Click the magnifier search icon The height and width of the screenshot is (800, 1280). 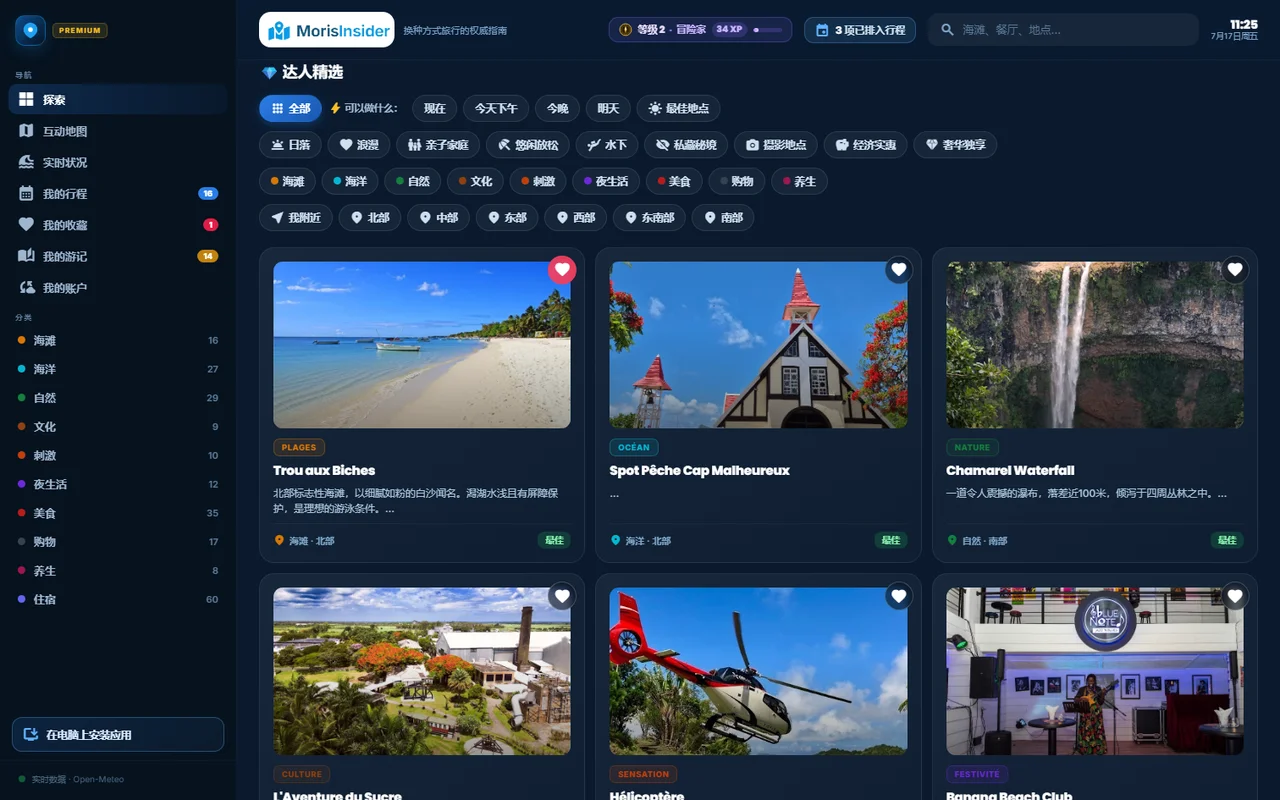947,30
